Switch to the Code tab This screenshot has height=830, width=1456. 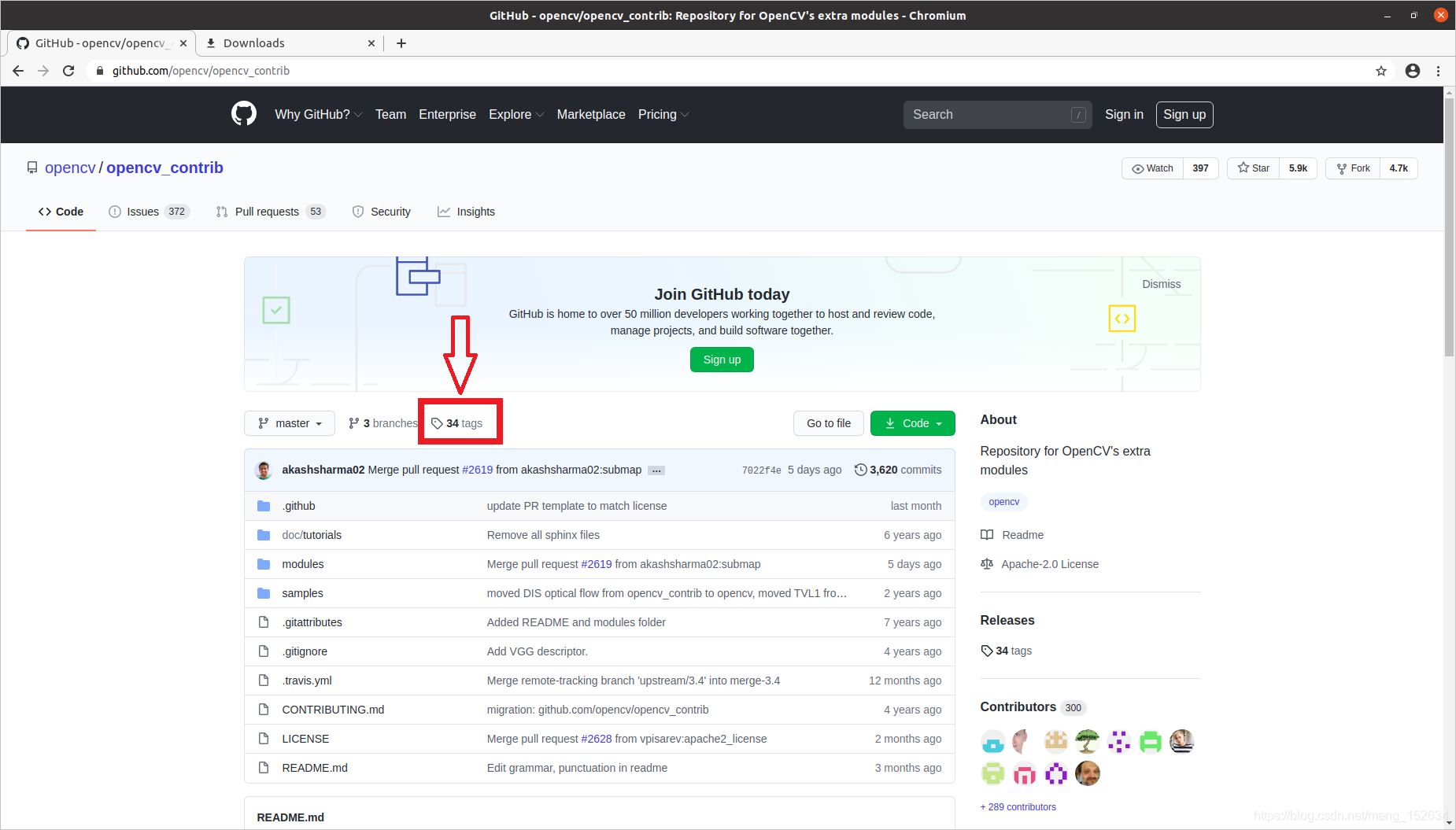coord(61,212)
